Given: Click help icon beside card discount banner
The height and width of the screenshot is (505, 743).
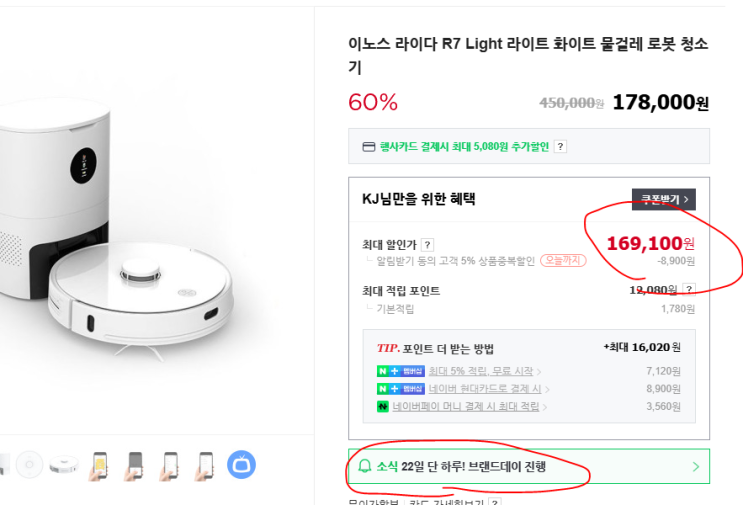Looking at the screenshot, I should tap(560, 147).
